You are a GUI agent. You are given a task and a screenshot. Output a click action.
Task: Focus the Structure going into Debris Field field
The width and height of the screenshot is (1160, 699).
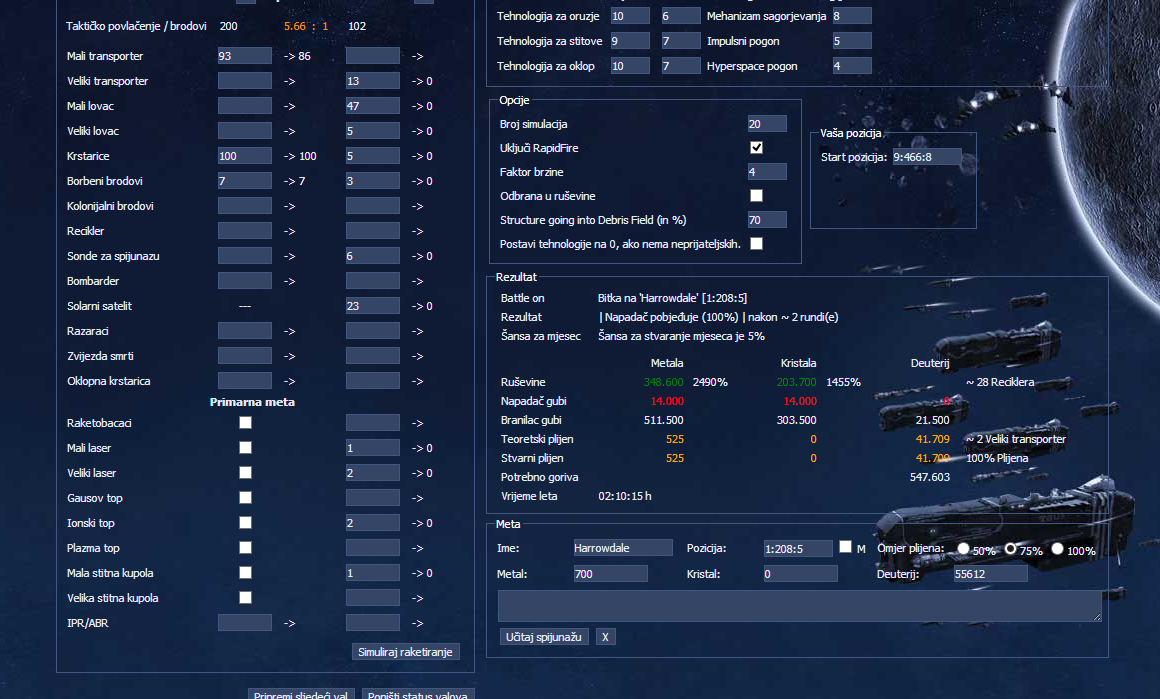pyautogui.click(x=767, y=220)
